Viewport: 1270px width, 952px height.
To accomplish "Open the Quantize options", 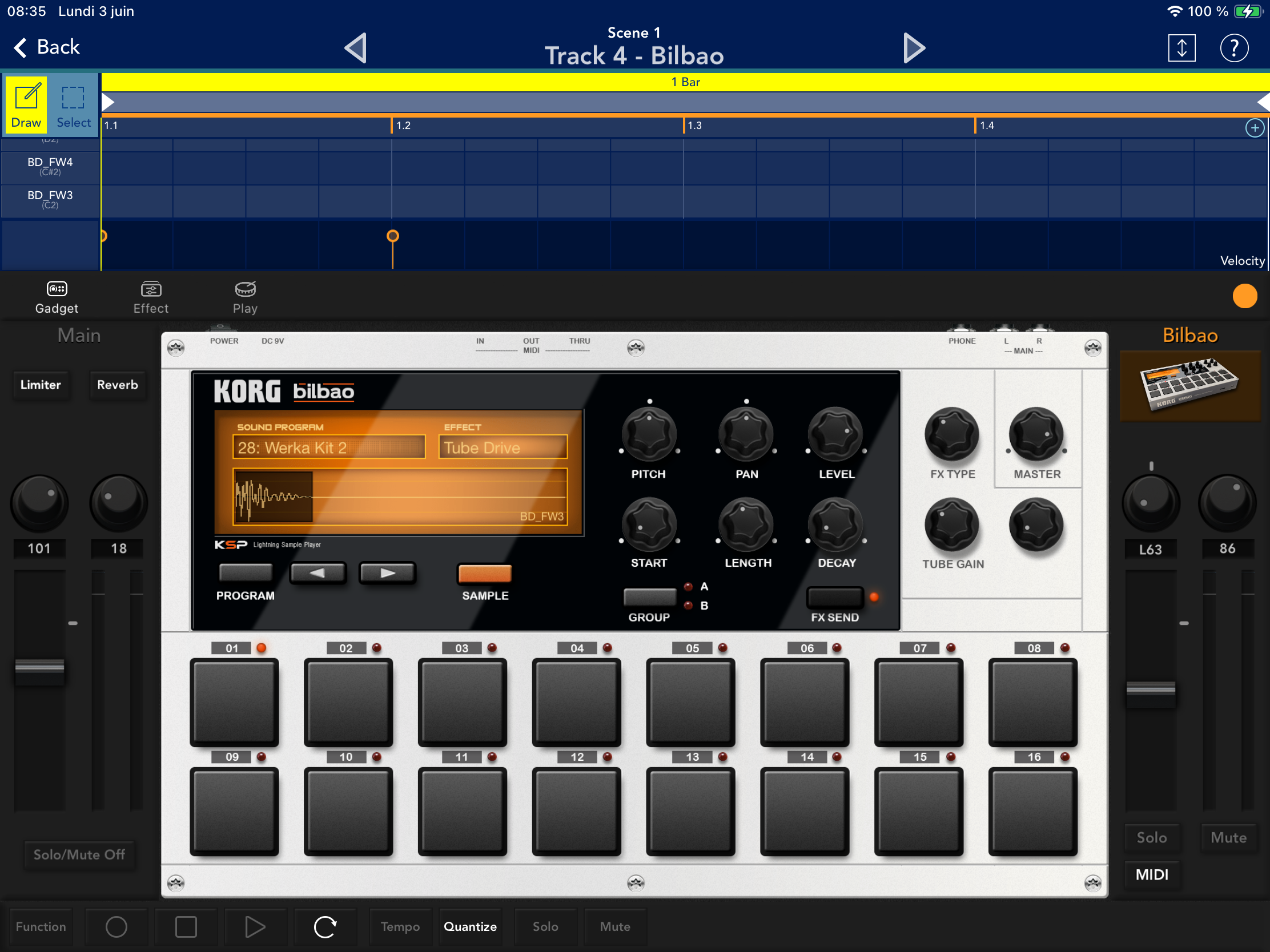I will click(x=469, y=926).
